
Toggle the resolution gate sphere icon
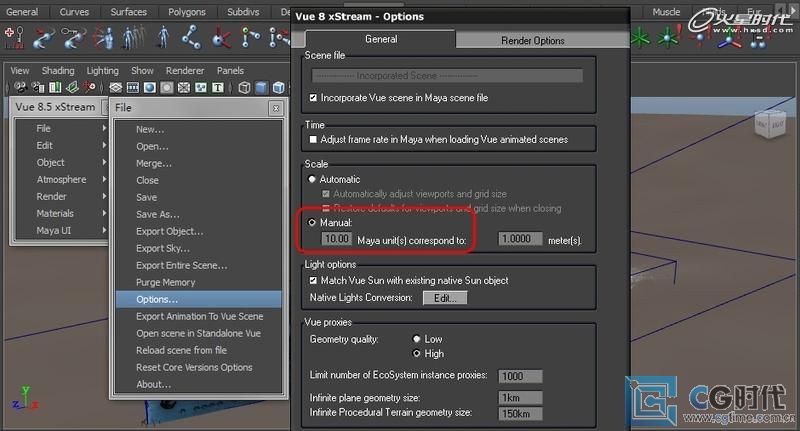point(149,88)
